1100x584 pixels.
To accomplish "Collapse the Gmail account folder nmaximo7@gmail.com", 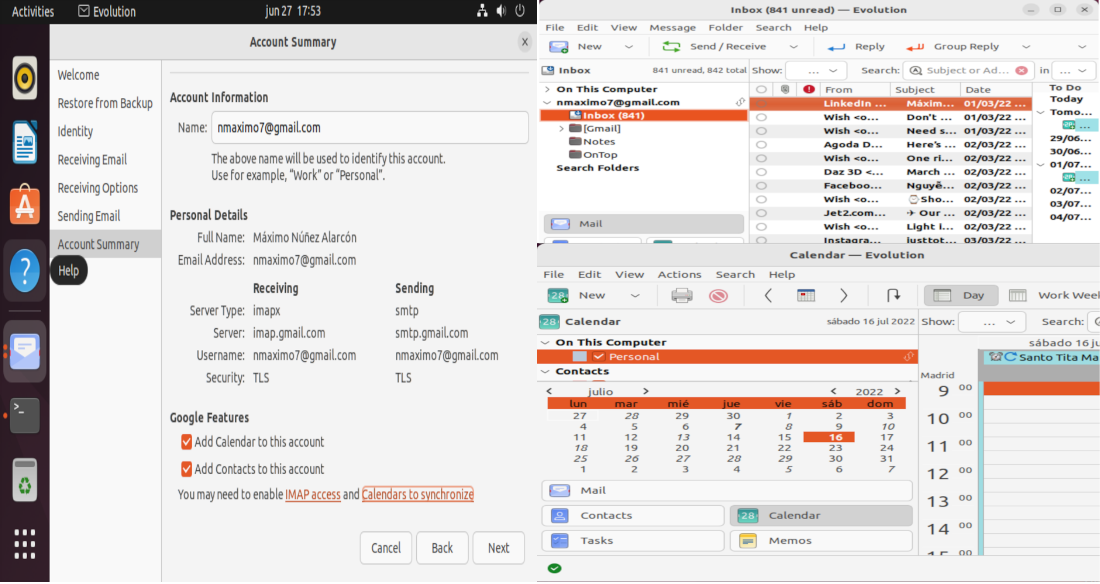I will tap(548, 101).
